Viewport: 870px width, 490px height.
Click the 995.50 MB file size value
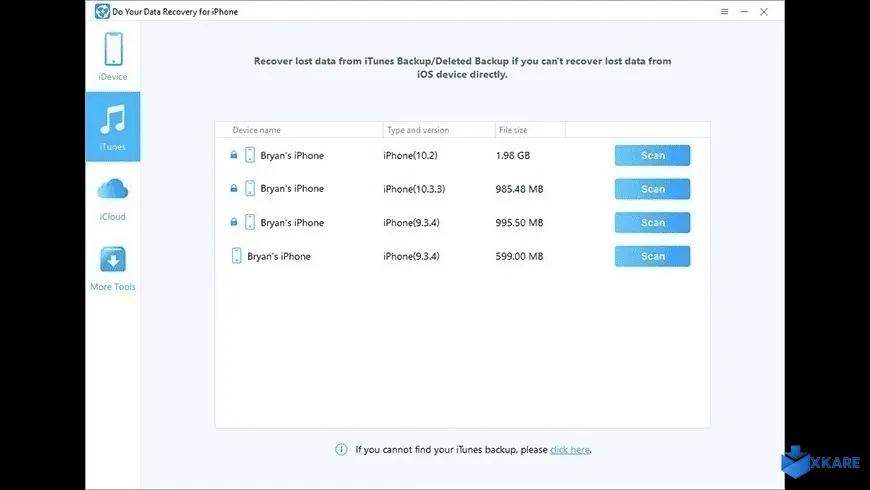point(519,223)
